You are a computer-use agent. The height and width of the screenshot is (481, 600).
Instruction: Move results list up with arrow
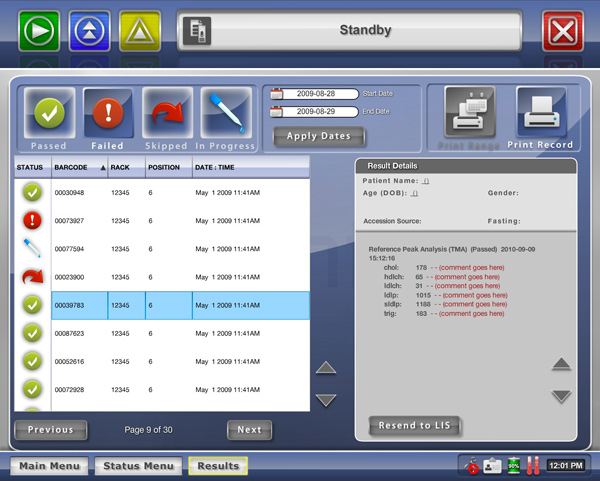pyautogui.click(x=326, y=368)
